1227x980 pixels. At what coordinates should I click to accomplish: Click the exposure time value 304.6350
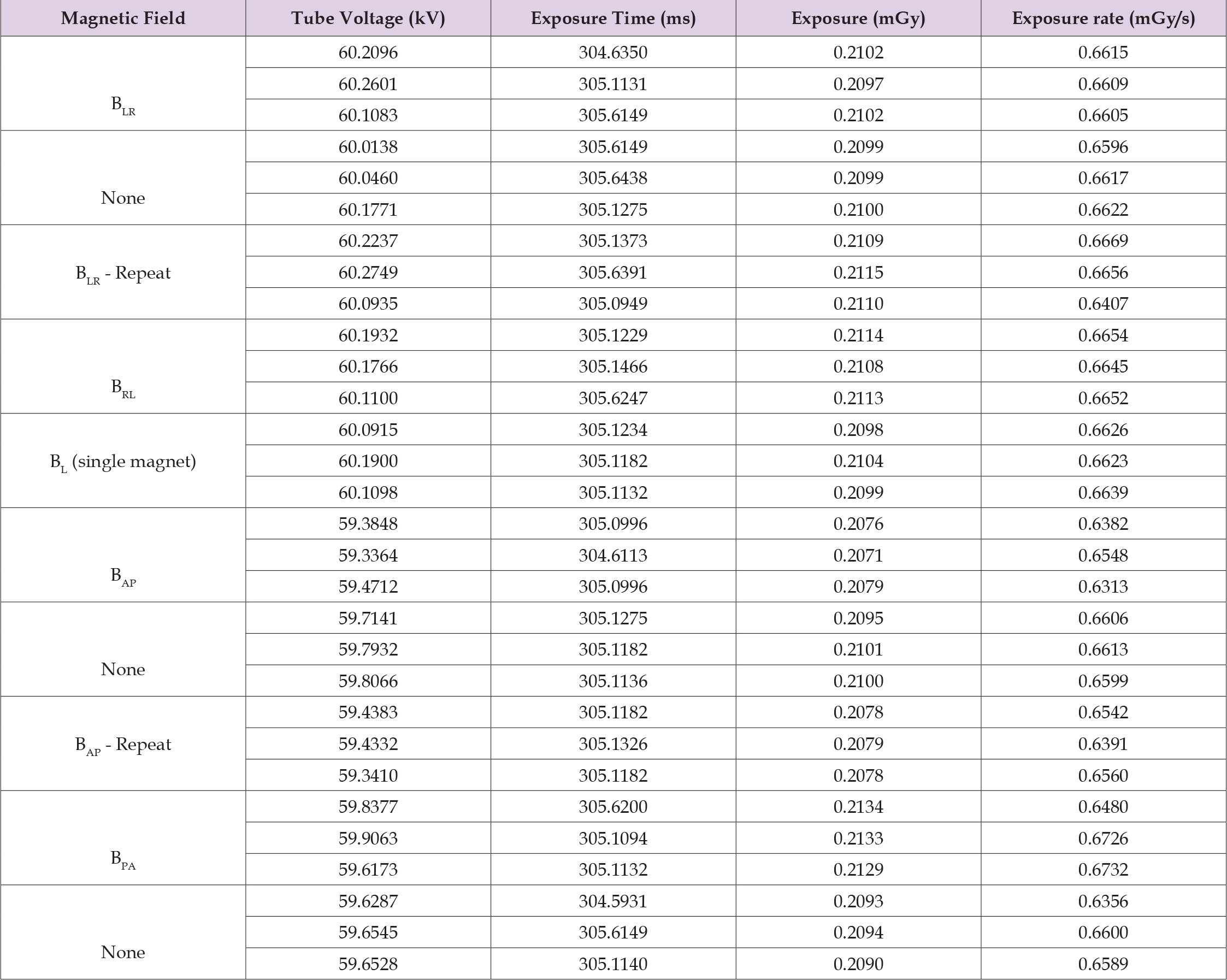(613, 52)
